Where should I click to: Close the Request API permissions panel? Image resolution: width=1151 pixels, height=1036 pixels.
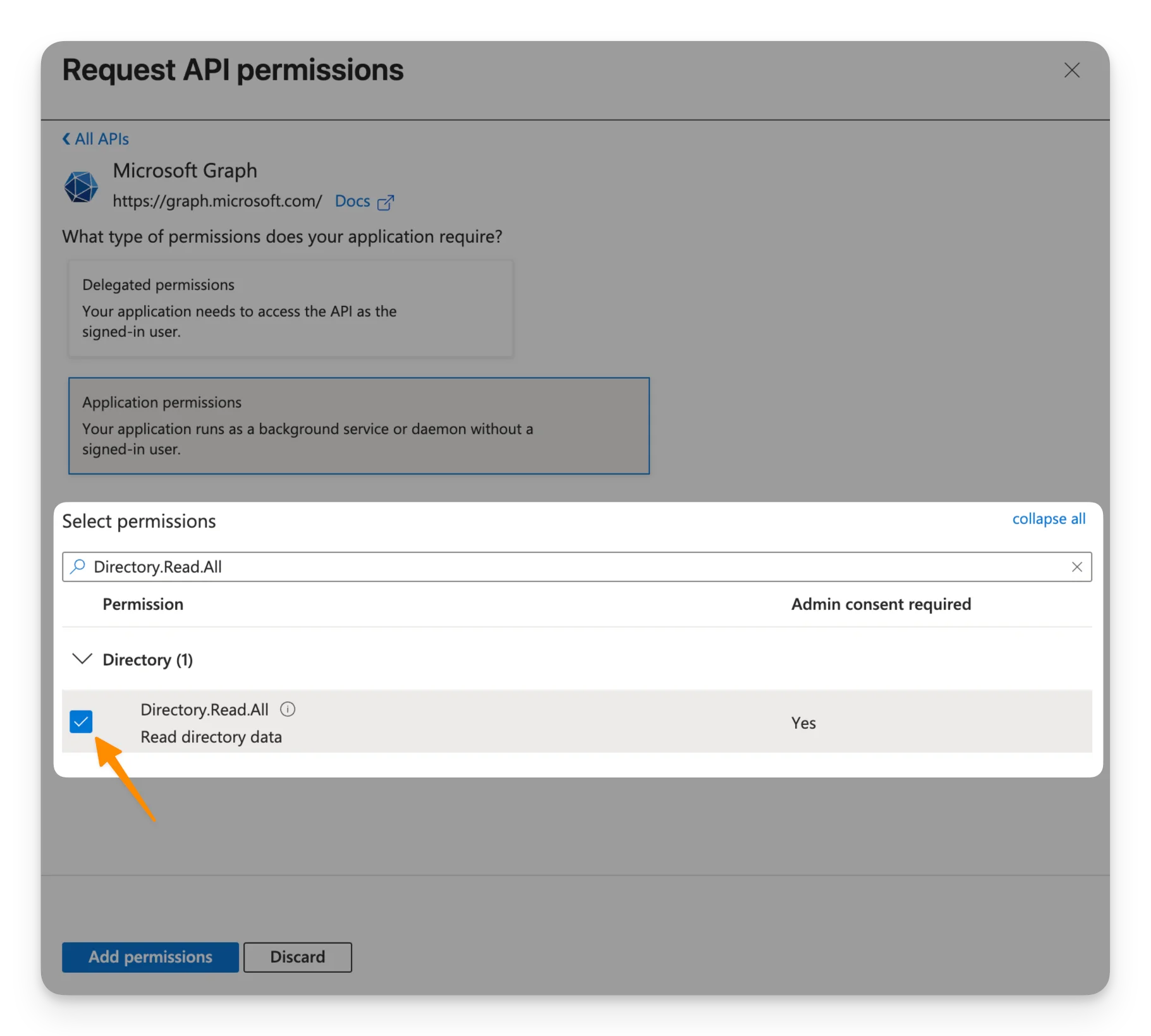(1071, 70)
